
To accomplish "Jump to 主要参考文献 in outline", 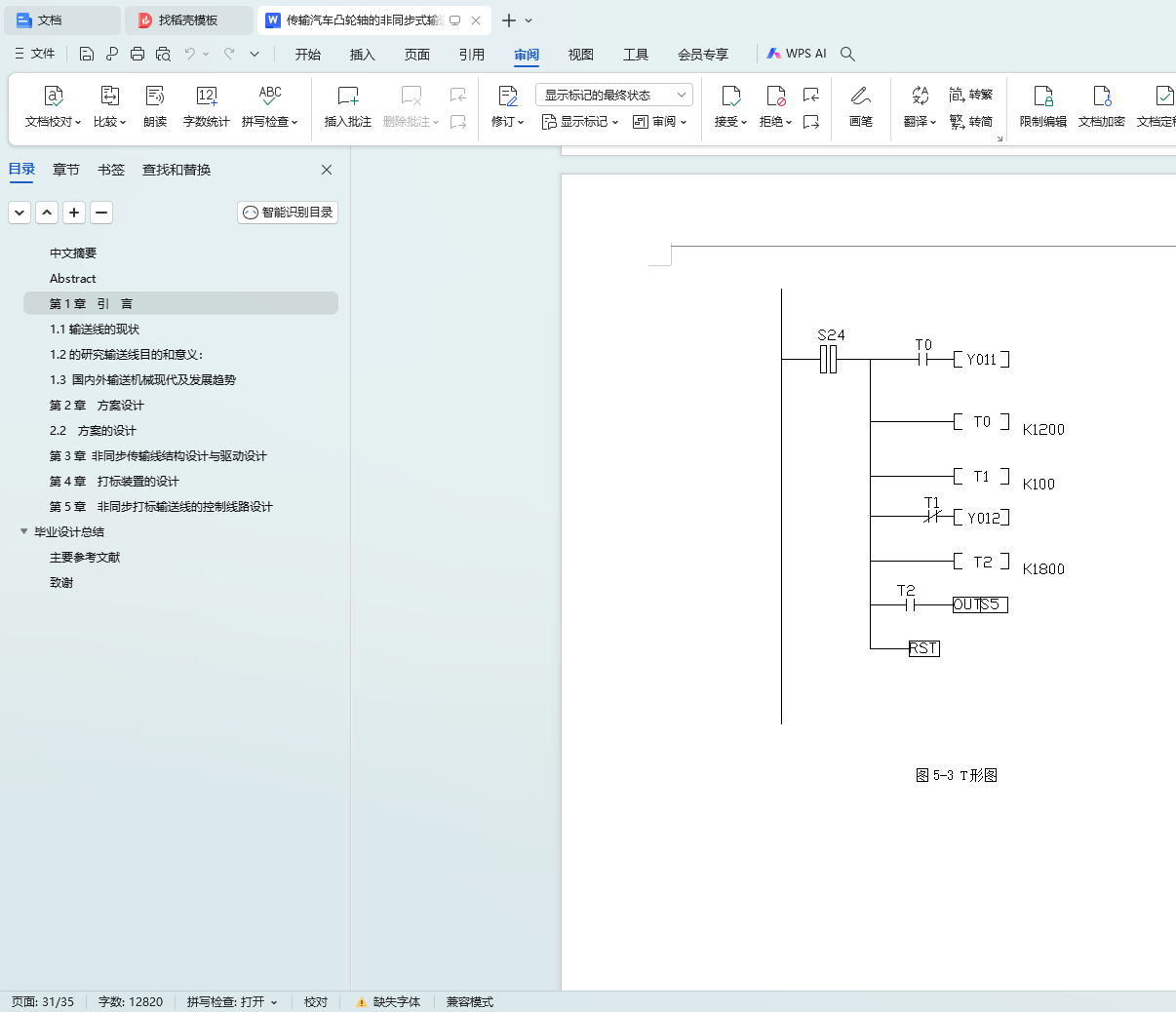I will (x=85, y=557).
